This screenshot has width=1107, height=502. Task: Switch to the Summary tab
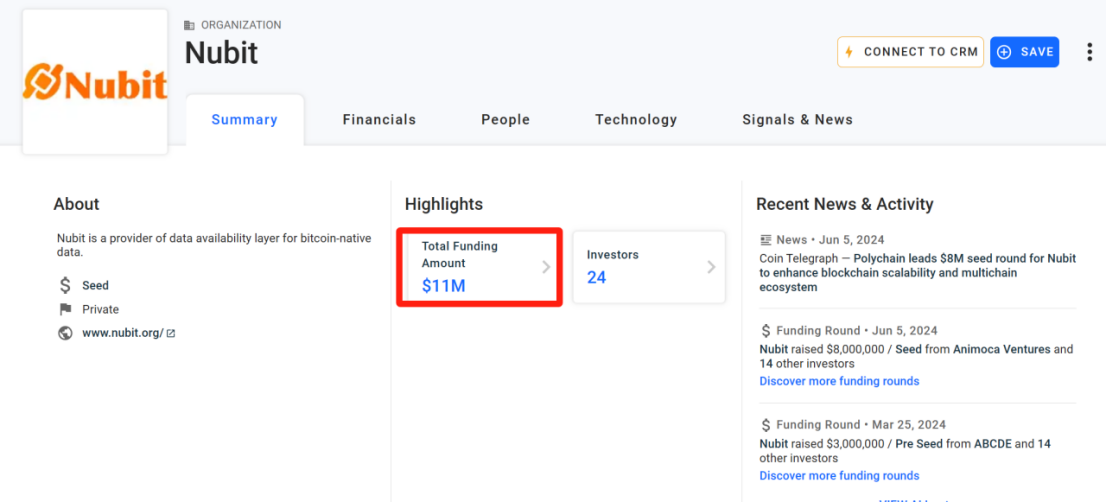point(244,120)
